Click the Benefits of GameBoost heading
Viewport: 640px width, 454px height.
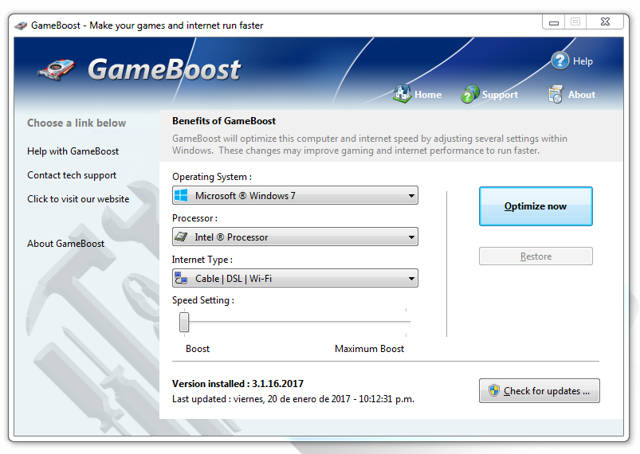click(224, 121)
